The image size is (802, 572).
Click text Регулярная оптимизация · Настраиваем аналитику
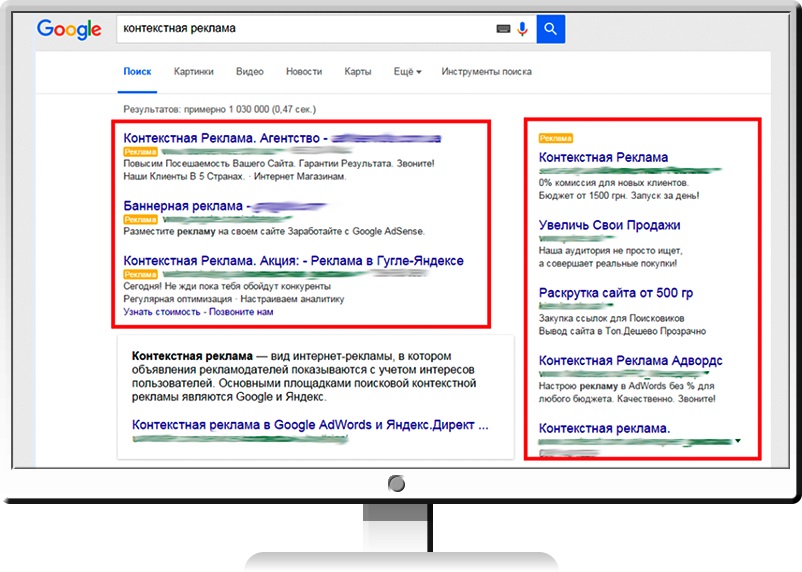[x=234, y=299]
